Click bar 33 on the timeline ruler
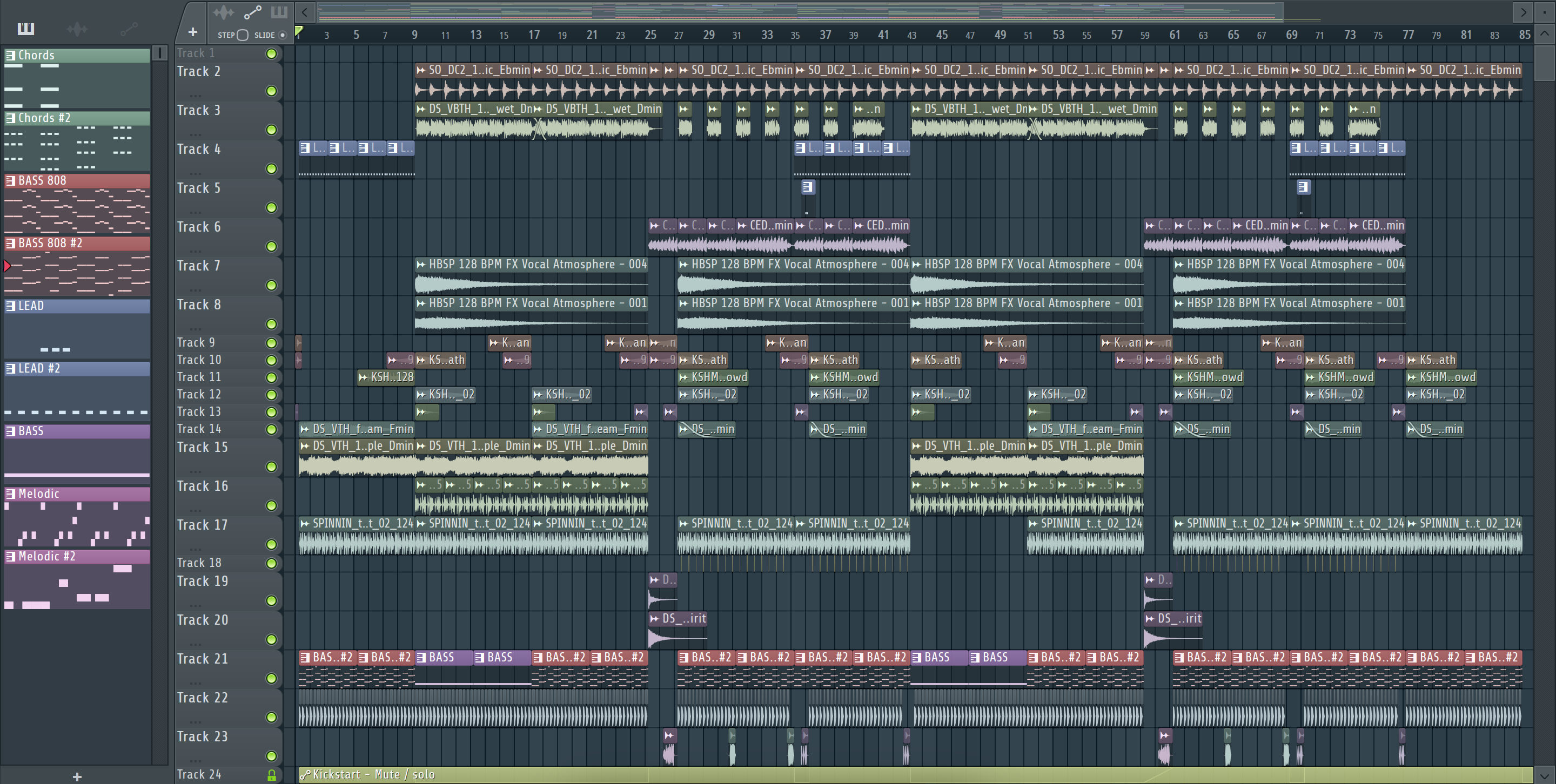Screen dimensions: 1556x784 point(767,35)
